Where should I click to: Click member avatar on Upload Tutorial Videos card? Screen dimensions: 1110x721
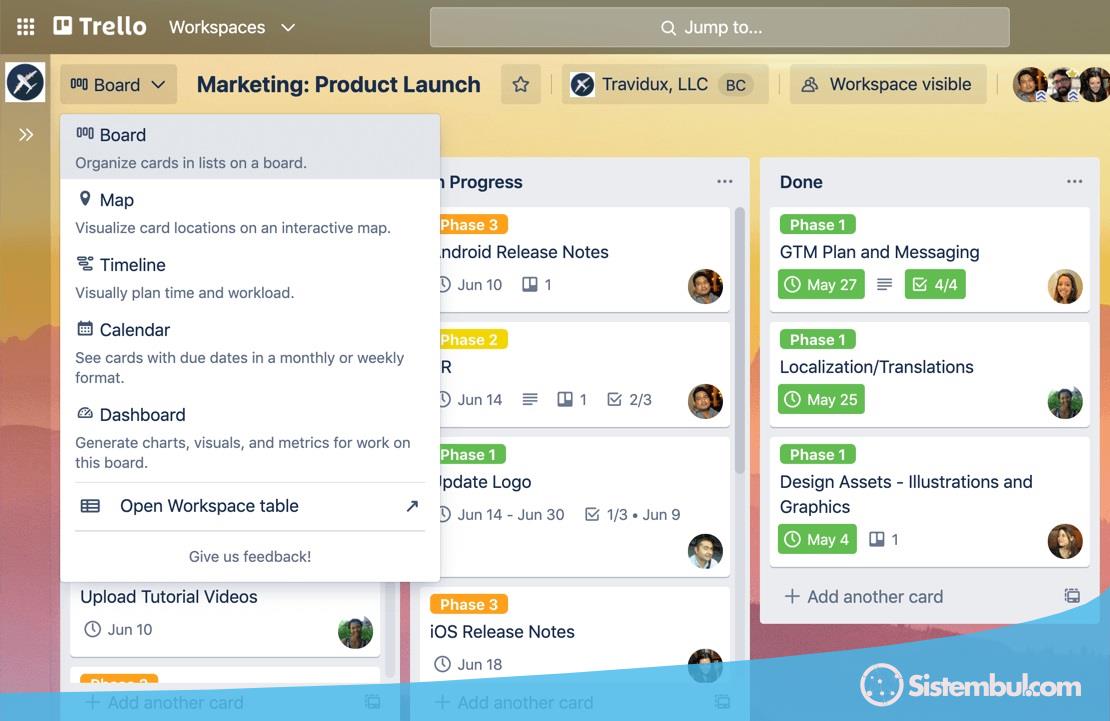click(x=355, y=632)
